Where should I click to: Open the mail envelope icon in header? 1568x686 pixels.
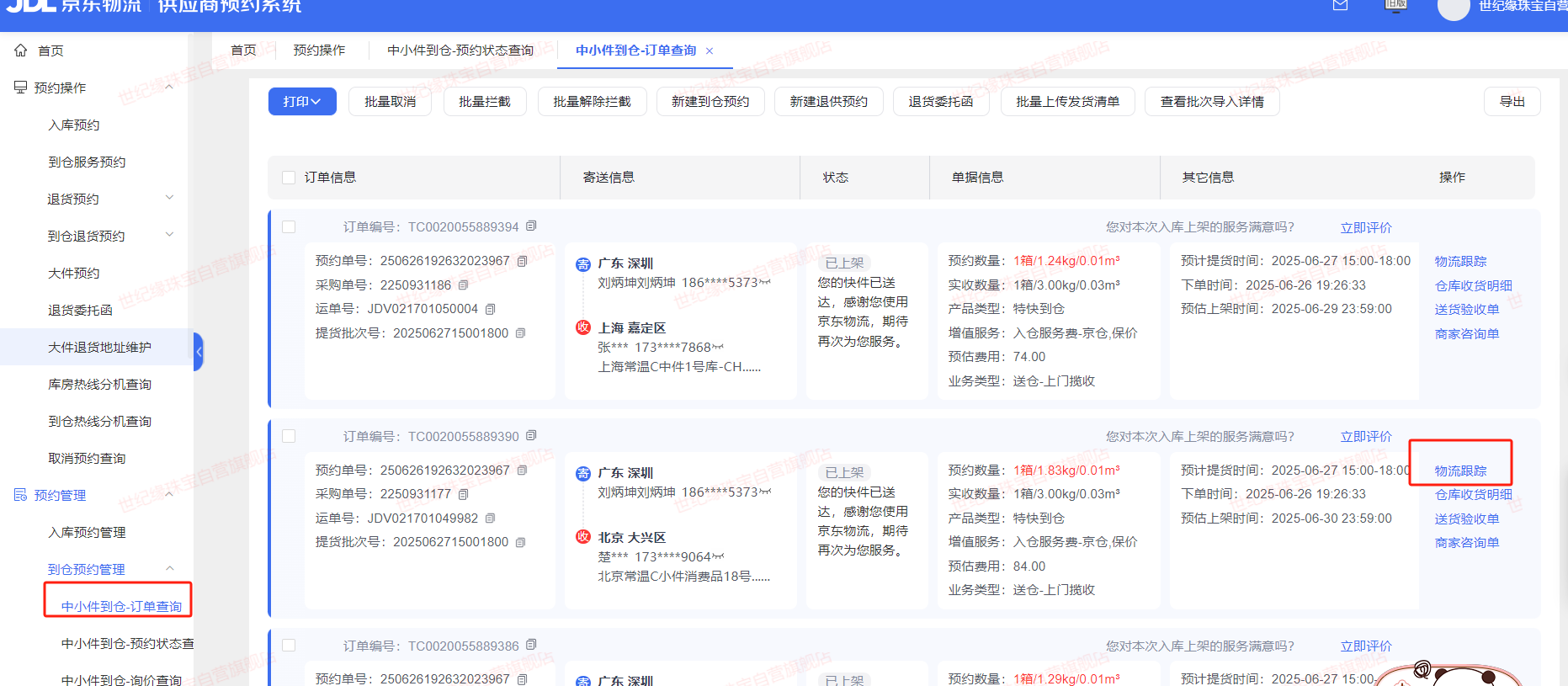(x=1341, y=6)
